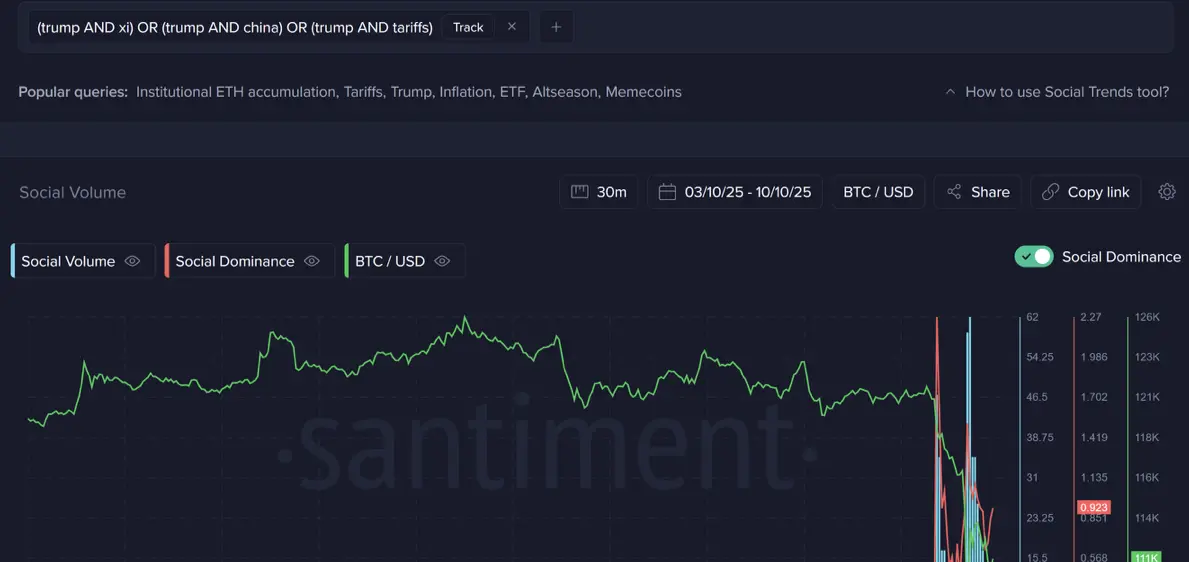Hide Social Dominance metric with eye icon

(312, 261)
